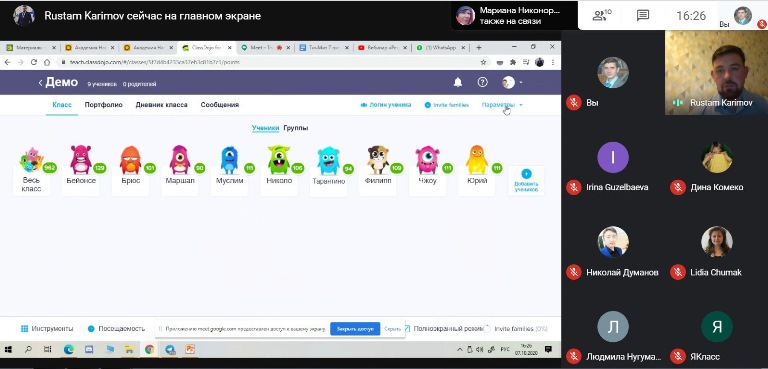Switch view to Ученики
The width and height of the screenshot is (768, 369).
(x=265, y=128)
